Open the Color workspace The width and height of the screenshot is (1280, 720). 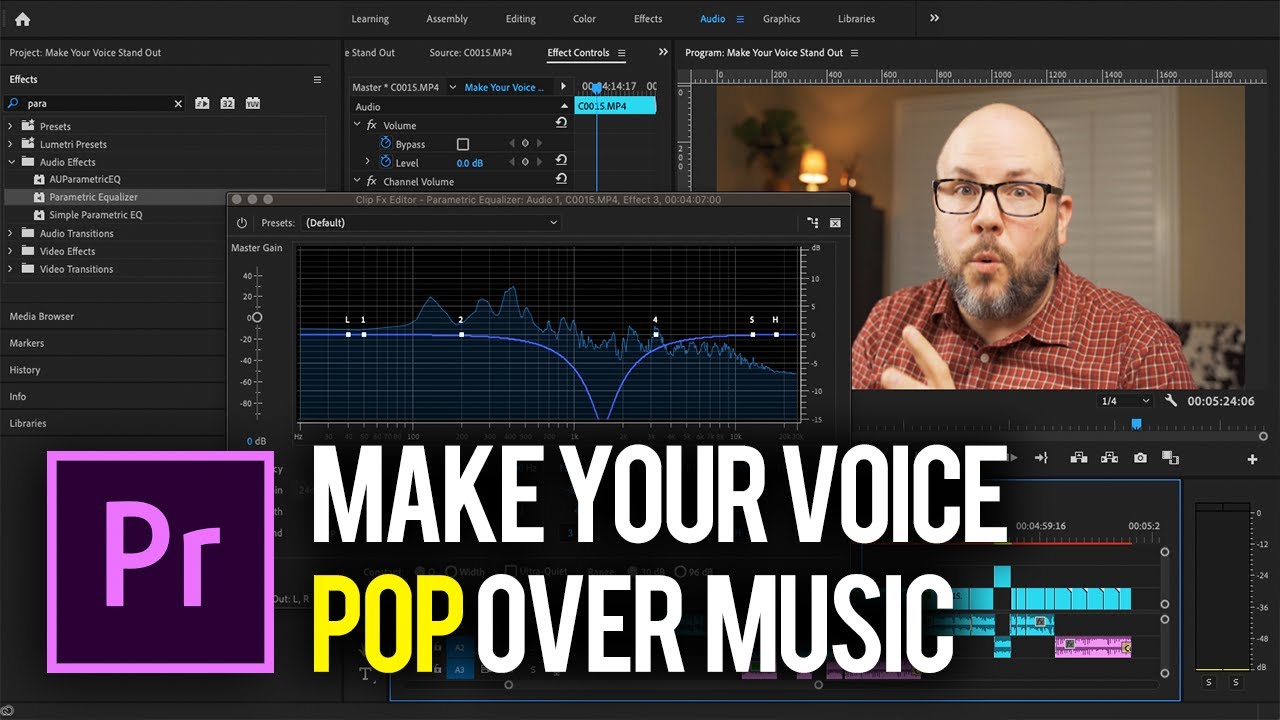(x=584, y=18)
